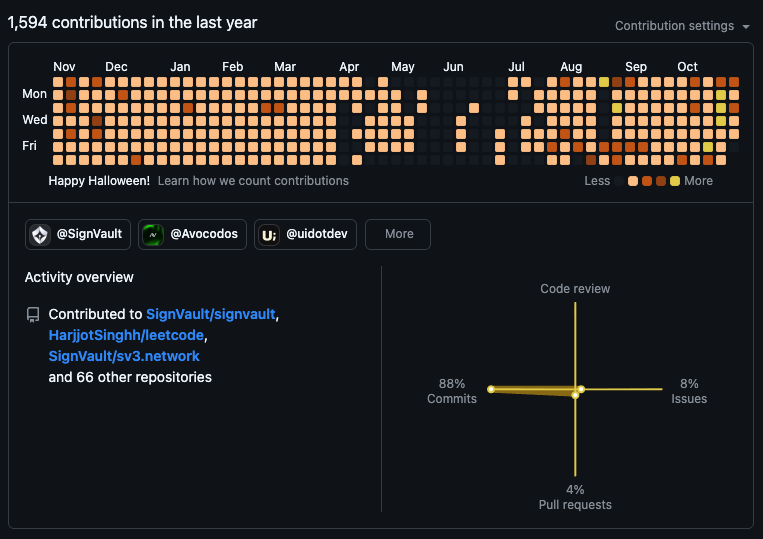Click the repository icon beside Contributed to
The image size is (763, 539).
click(33, 315)
